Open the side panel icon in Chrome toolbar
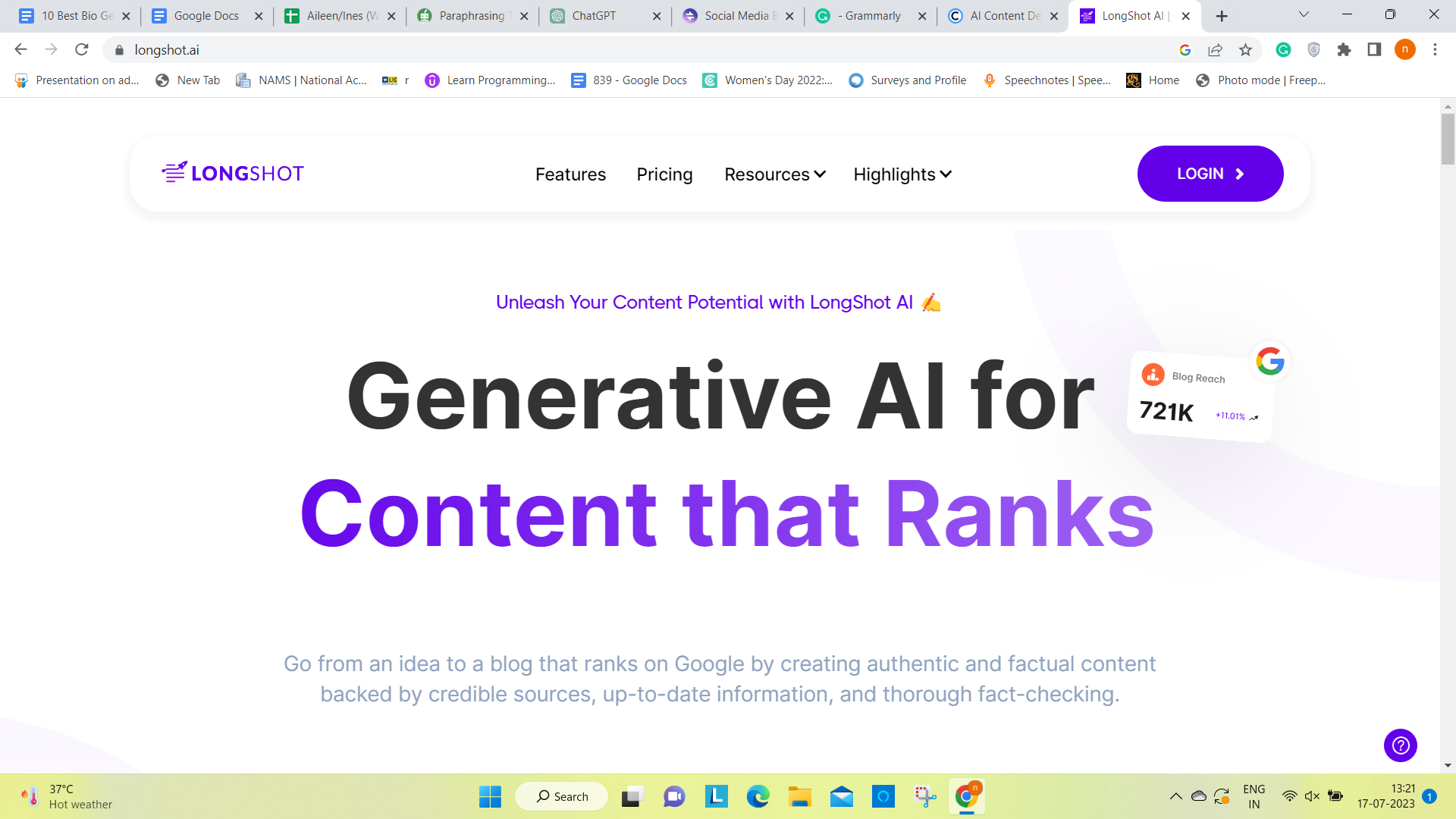The height and width of the screenshot is (819, 1456). [x=1374, y=49]
